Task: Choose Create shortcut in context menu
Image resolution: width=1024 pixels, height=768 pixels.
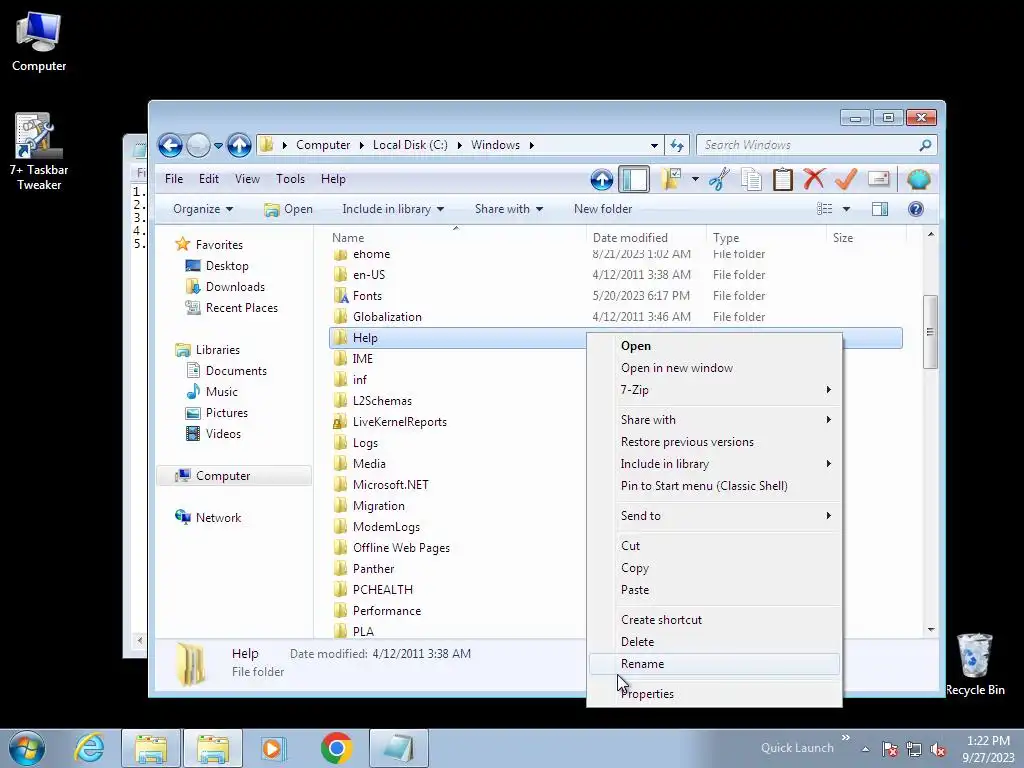Action: click(714, 620)
